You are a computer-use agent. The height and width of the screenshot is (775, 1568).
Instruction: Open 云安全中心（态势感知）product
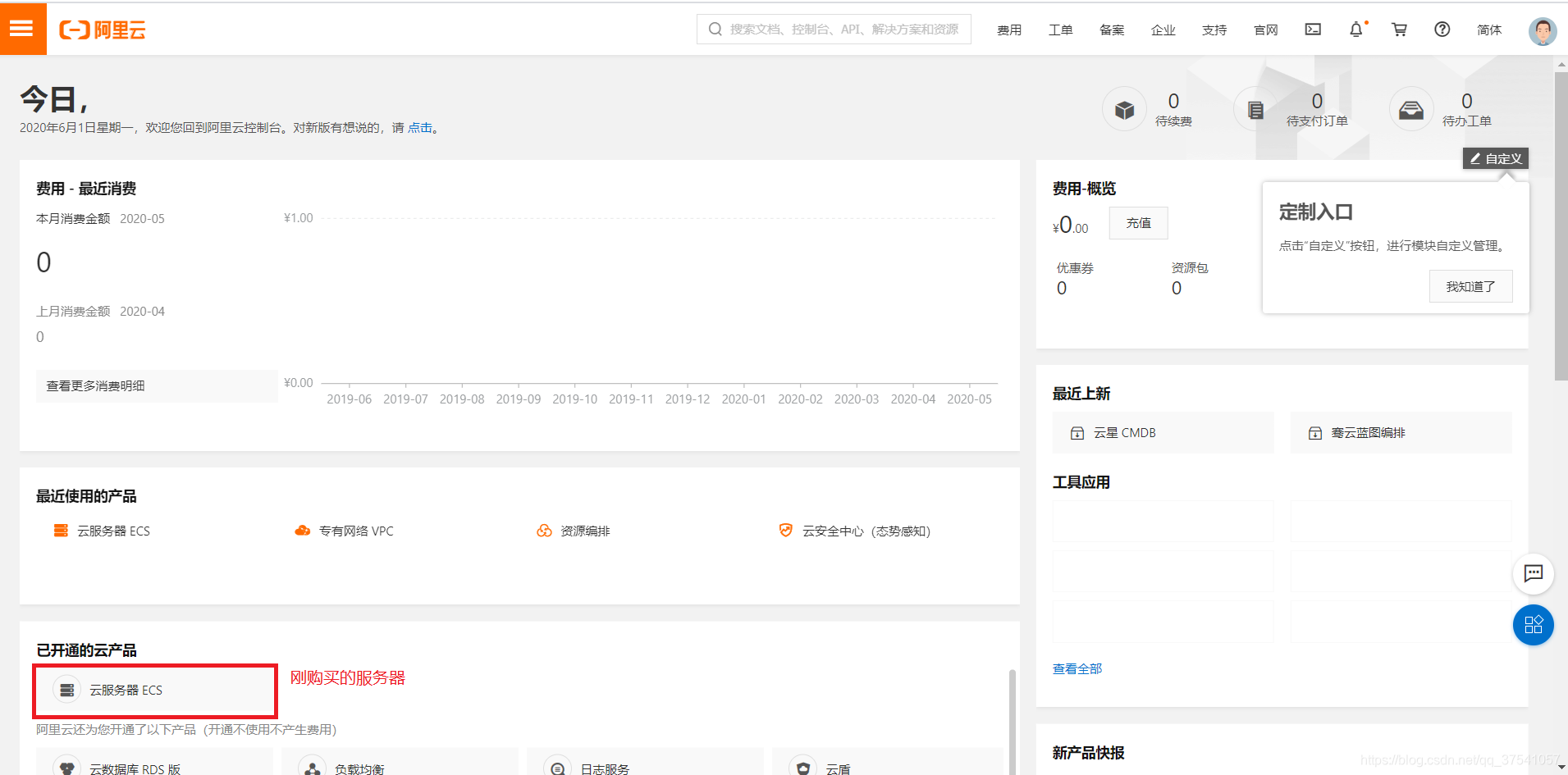tap(866, 531)
